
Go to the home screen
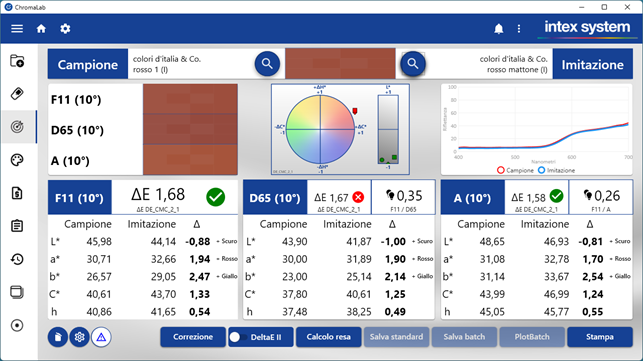click(41, 29)
